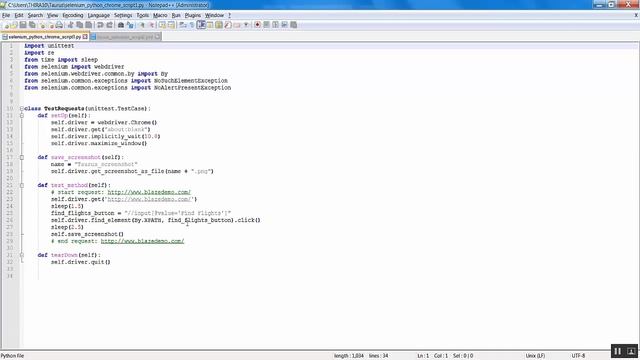
Task: Click the Run Macro Multiple Times icon
Action: click(284, 25)
